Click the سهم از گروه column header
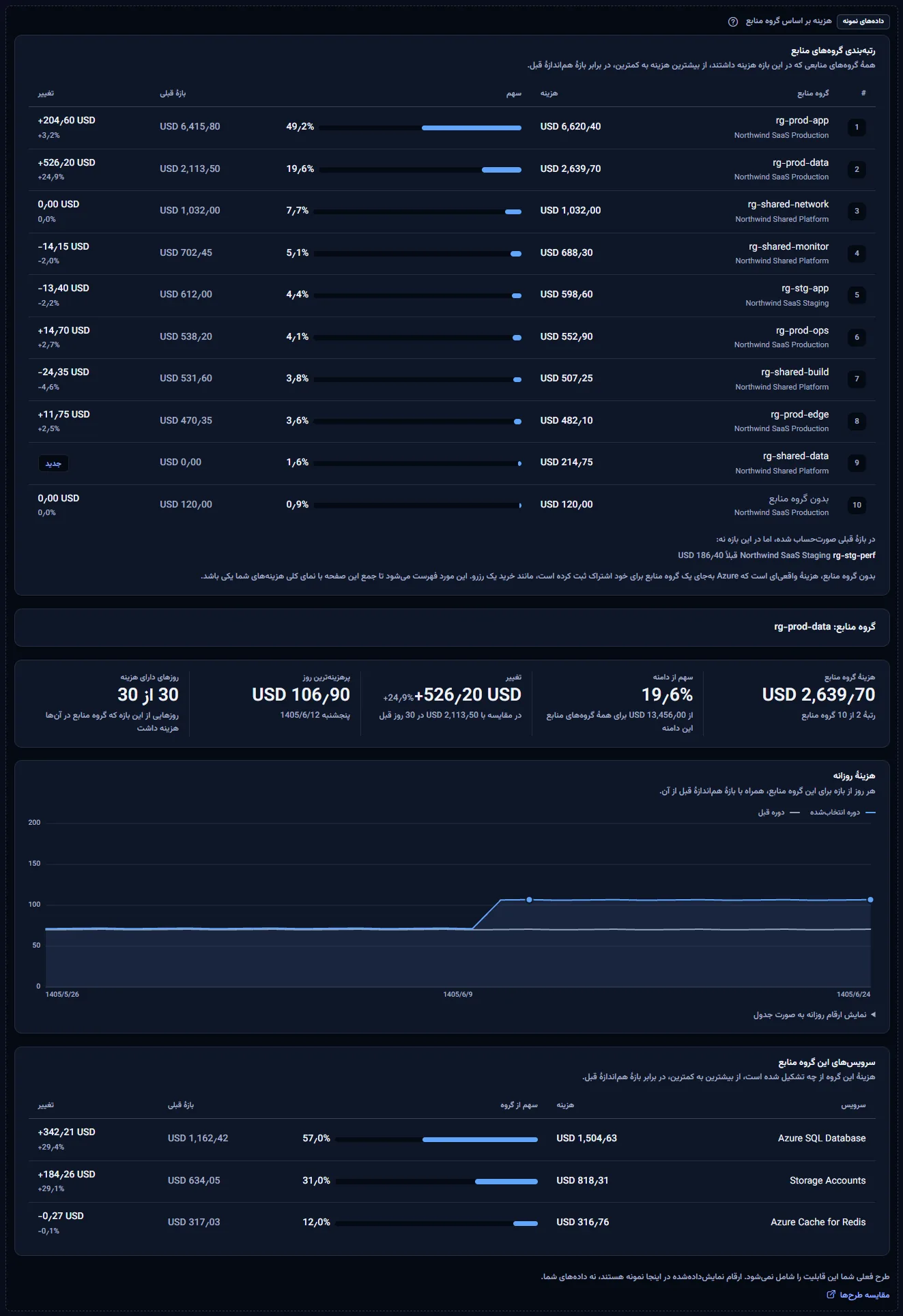The image size is (903, 1316). (x=519, y=1105)
